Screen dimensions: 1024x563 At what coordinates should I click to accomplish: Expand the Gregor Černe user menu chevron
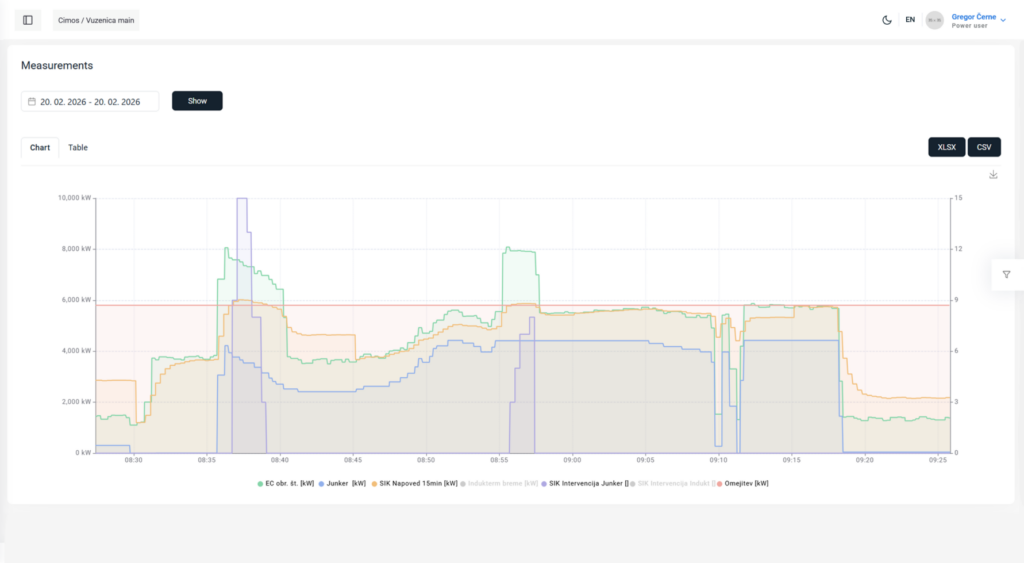click(x=1003, y=20)
